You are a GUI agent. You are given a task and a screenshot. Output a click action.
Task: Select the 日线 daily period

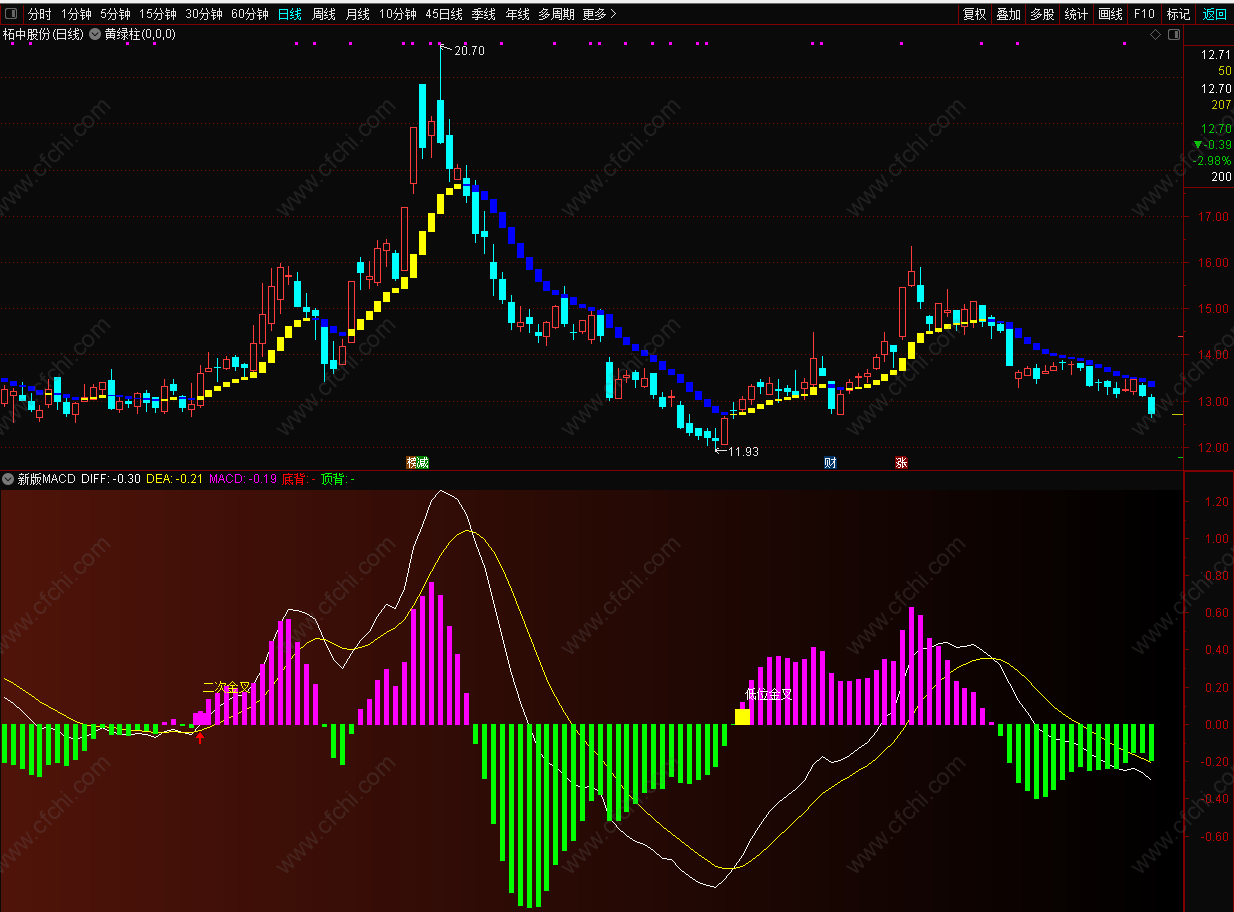pos(290,14)
